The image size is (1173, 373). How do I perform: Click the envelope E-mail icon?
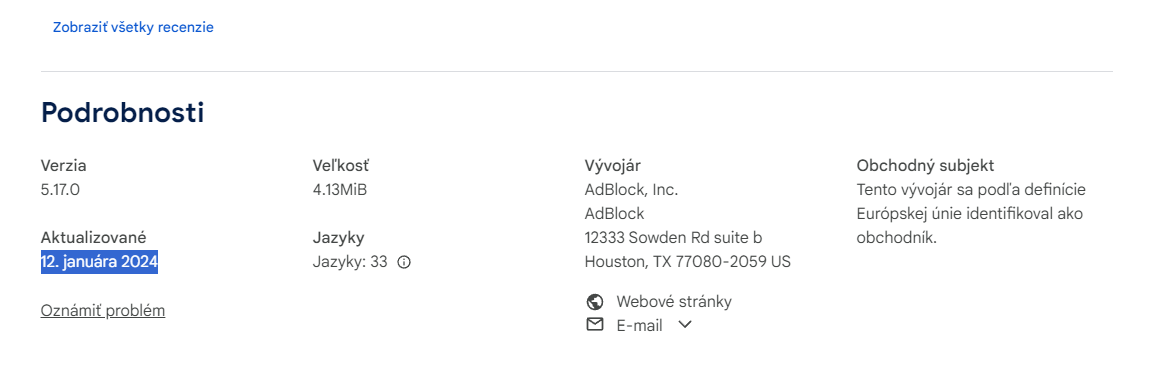click(x=595, y=325)
